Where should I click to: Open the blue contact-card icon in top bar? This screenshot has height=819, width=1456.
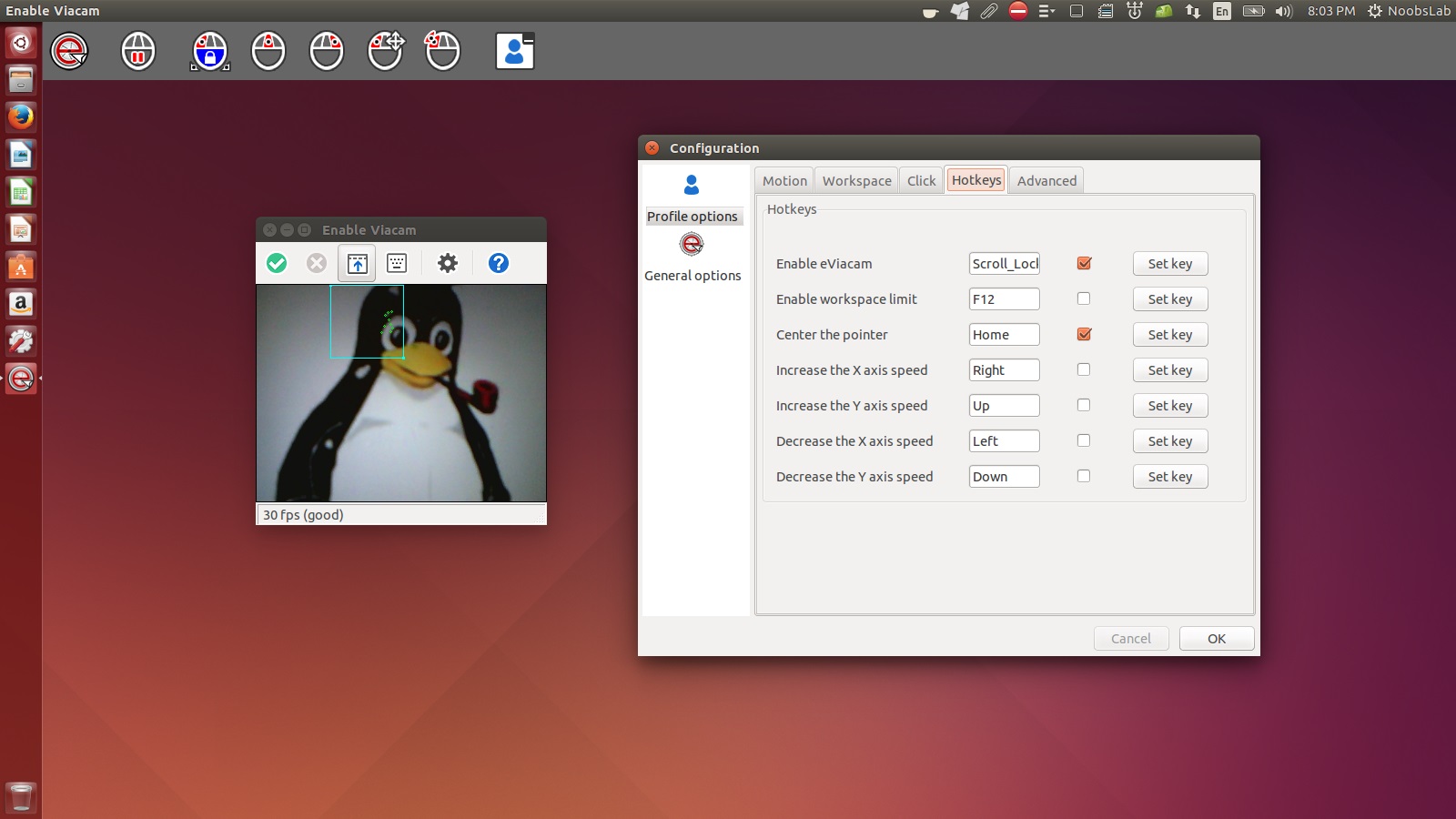pyautogui.click(x=514, y=51)
